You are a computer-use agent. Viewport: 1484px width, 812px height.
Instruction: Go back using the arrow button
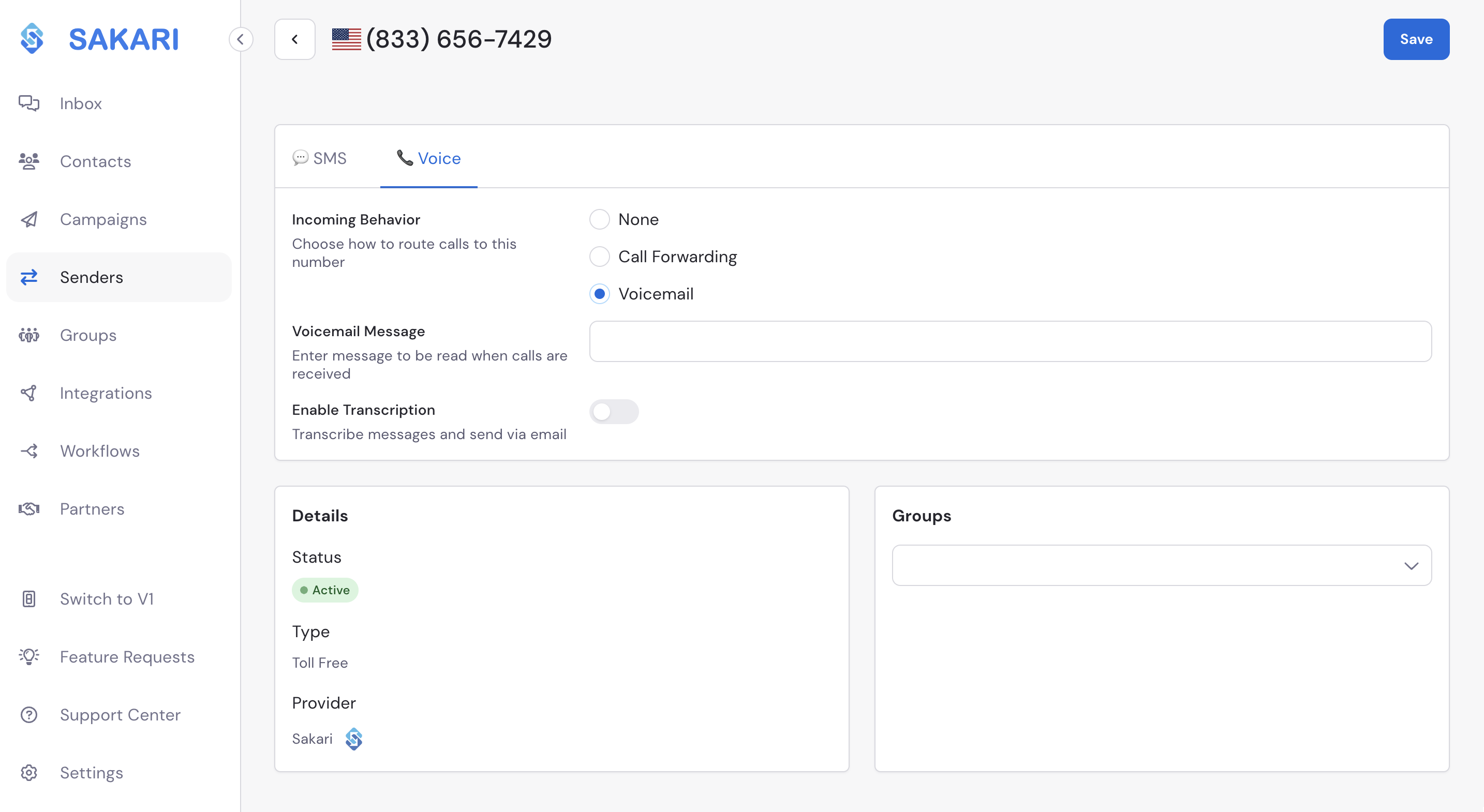pos(295,39)
